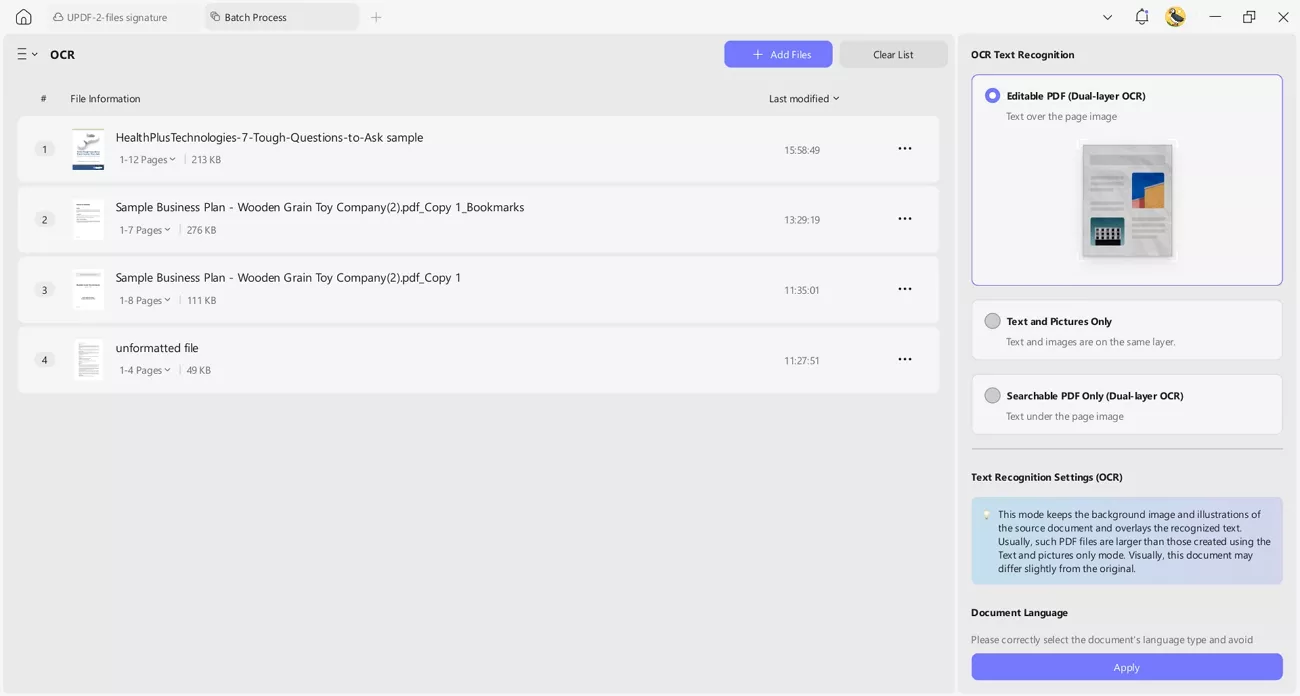Select Searchable PDF Only option
This screenshot has width=1300, height=696.
pos(992,395)
